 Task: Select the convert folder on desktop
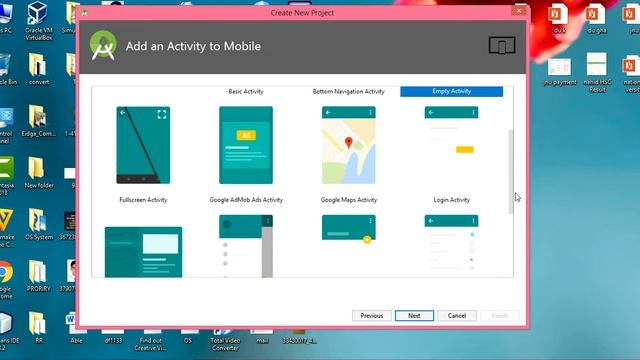(x=39, y=69)
